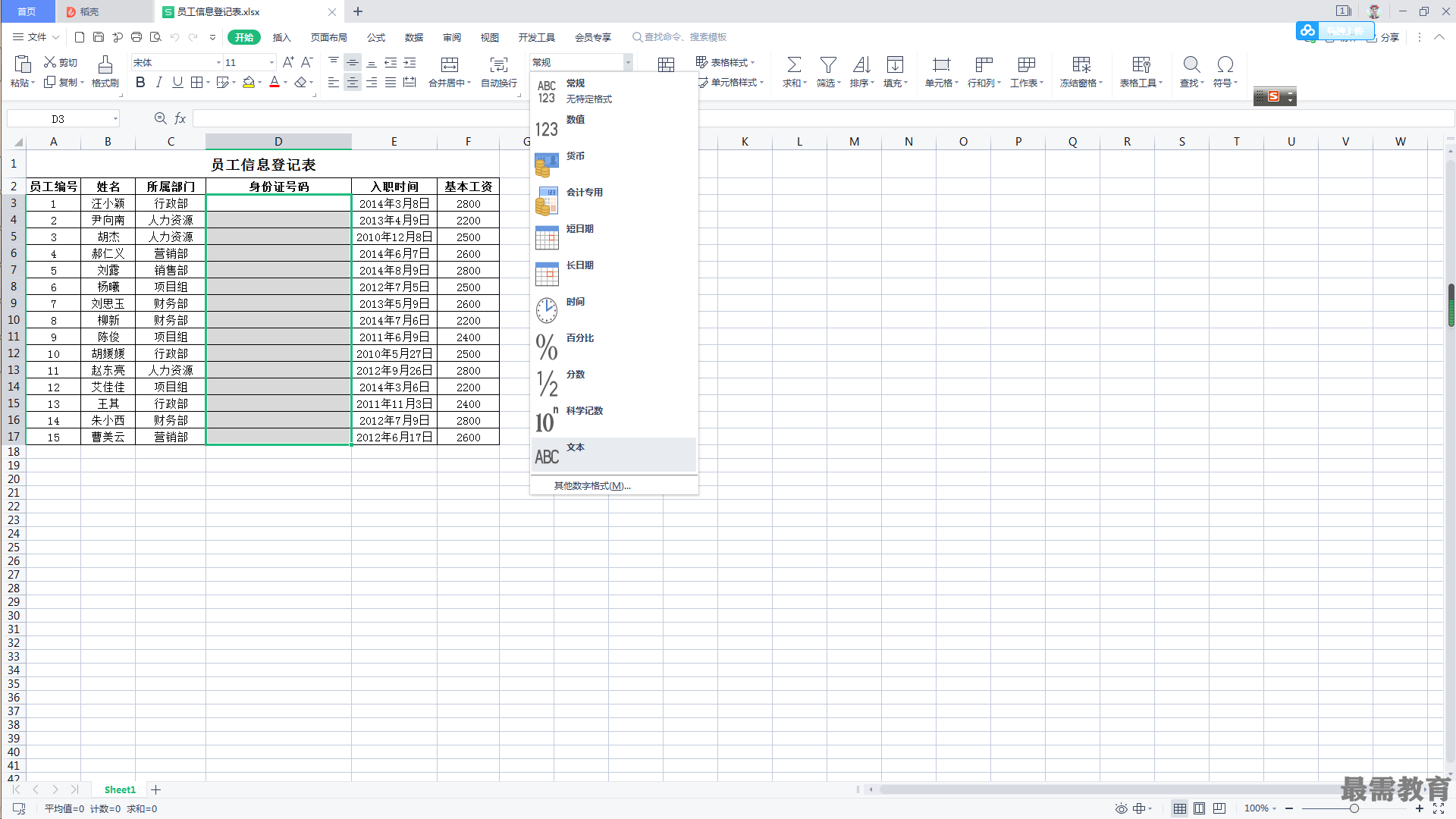Click the Undo arrow icon

(x=174, y=36)
